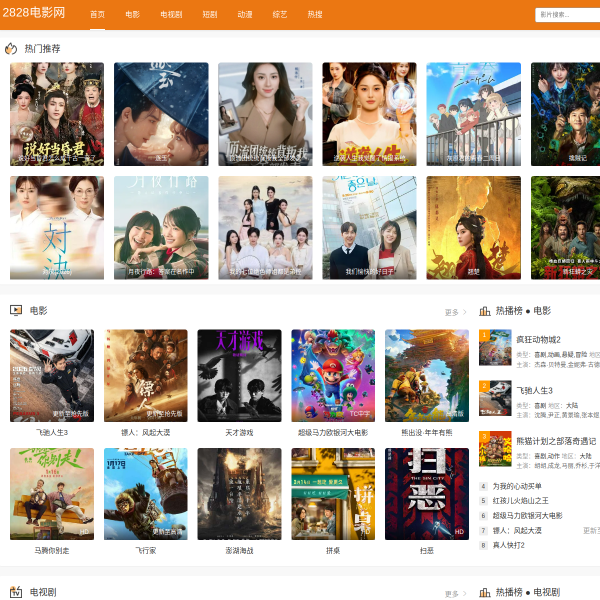Expand 更多 in the 电影 section
Screen dimensions: 600x600
pos(455,312)
